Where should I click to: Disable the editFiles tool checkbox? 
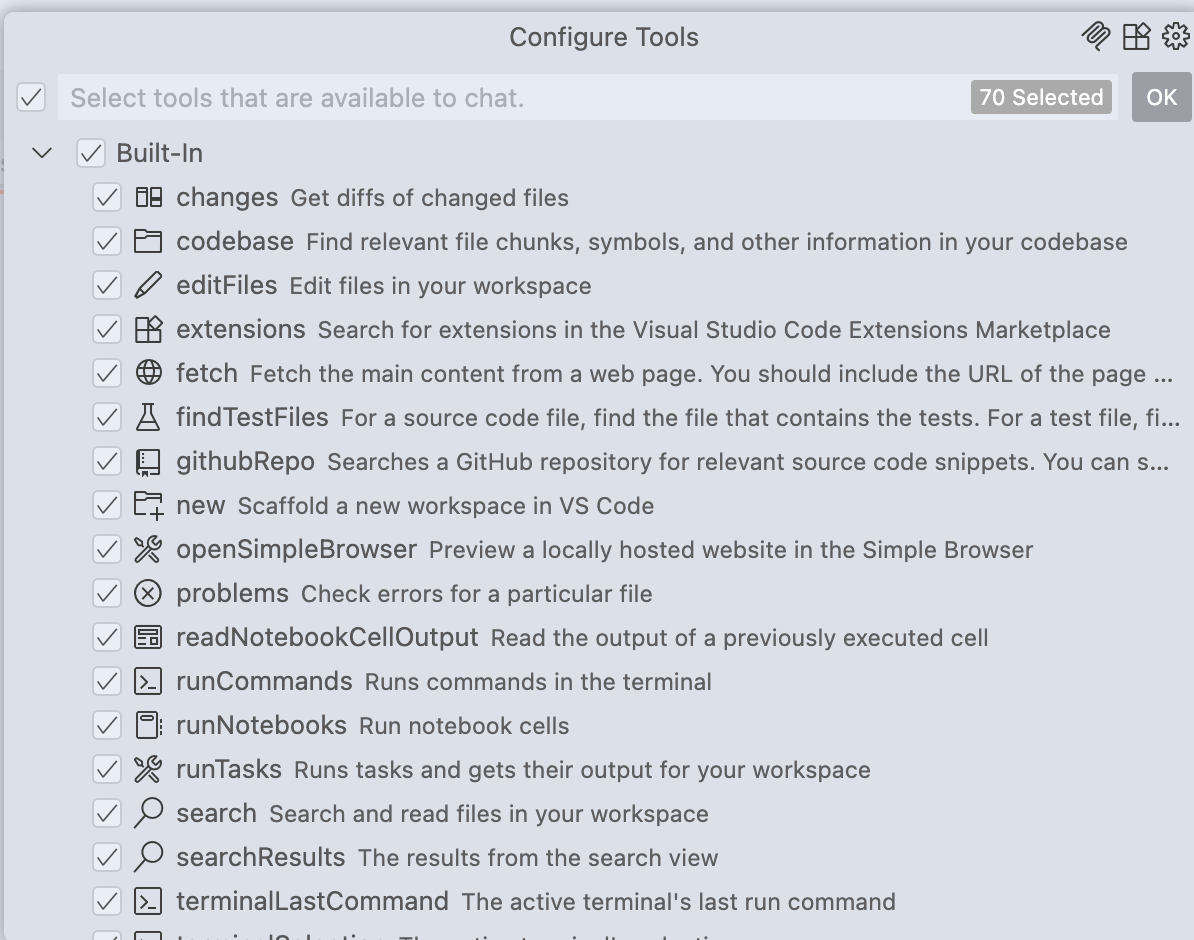point(107,286)
